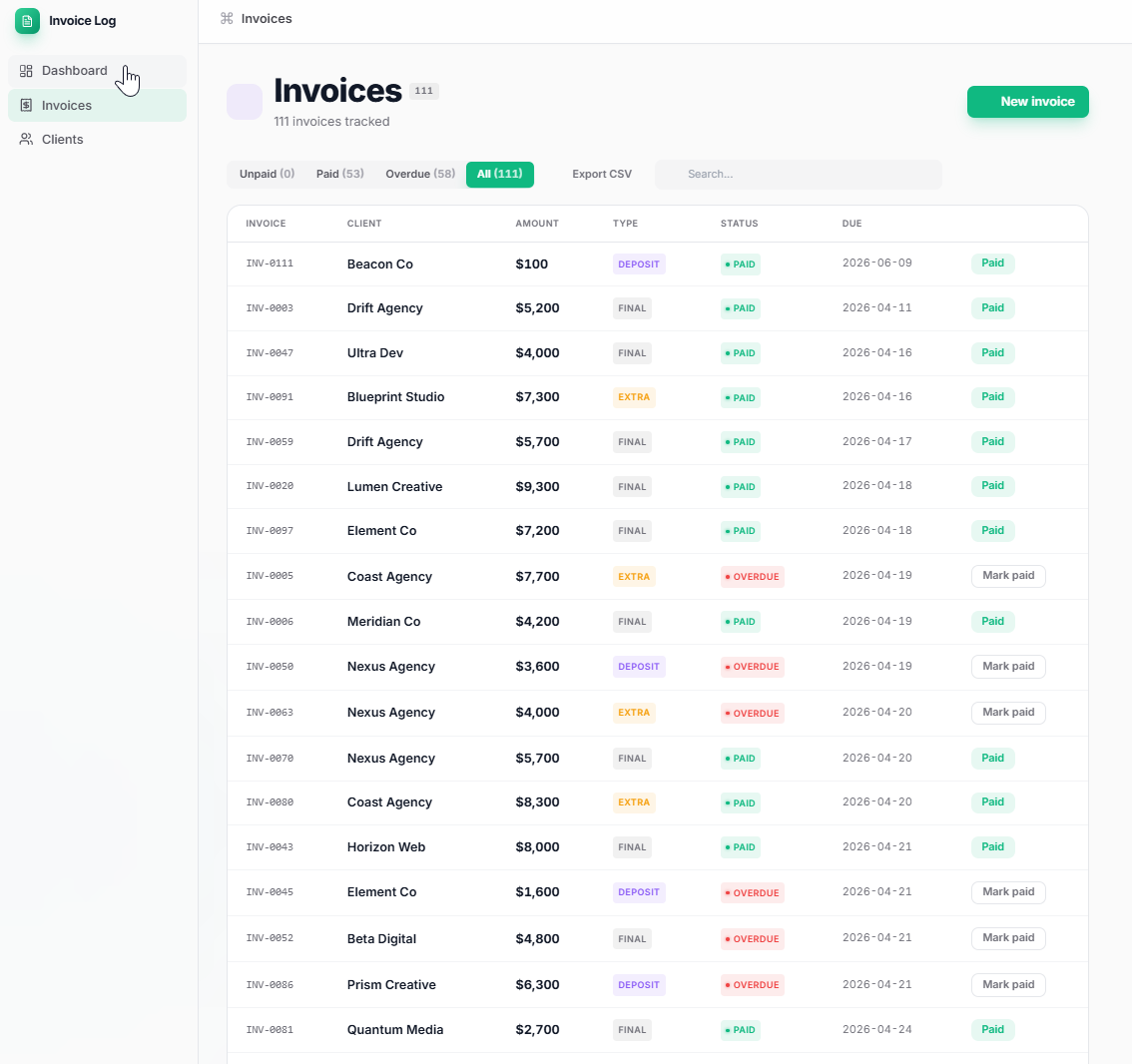Image resolution: width=1132 pixels, height=1064 pixels.
Task: Click client name Lumen Creative
Action: coord(394,486)
